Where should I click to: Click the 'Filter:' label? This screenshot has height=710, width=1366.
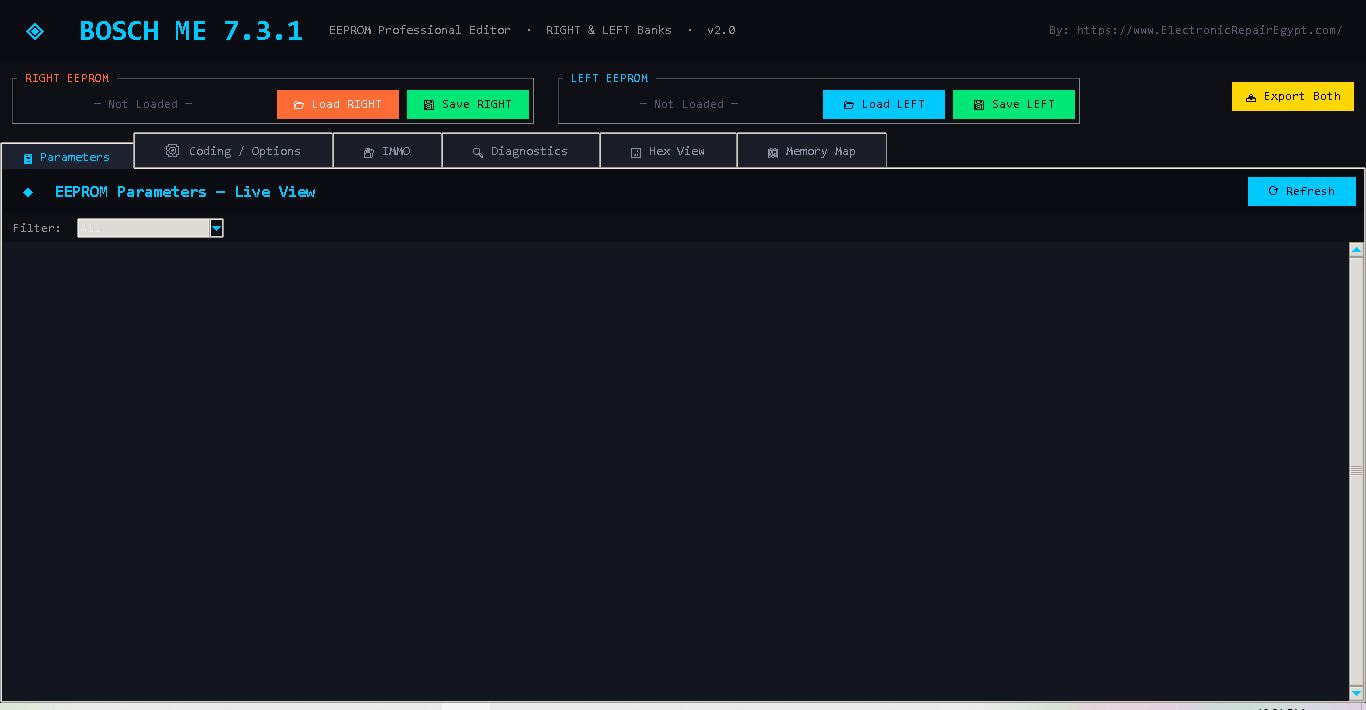[37, 228]
